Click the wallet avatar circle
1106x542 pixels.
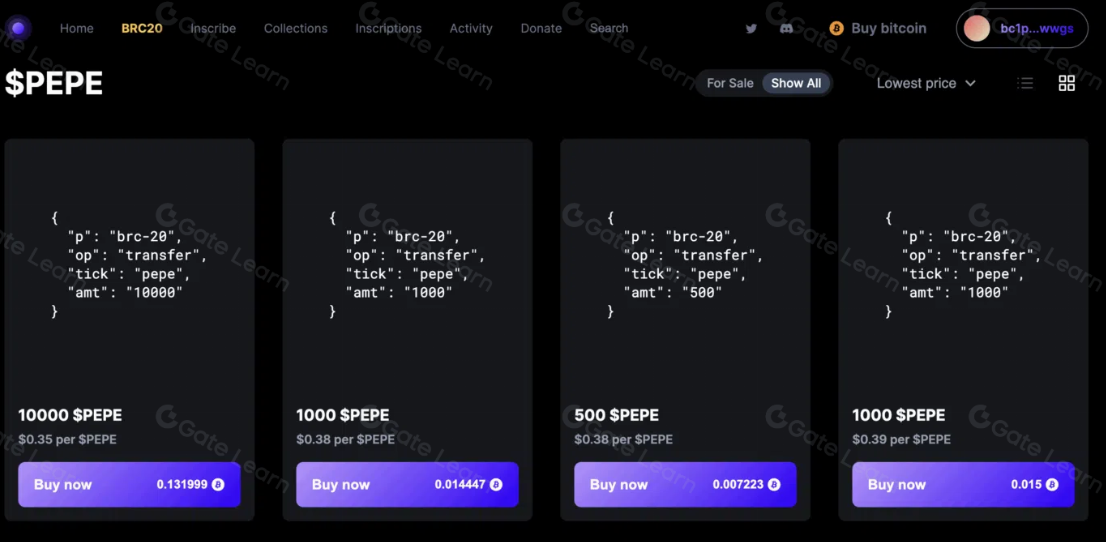click(x=975, y=29)
